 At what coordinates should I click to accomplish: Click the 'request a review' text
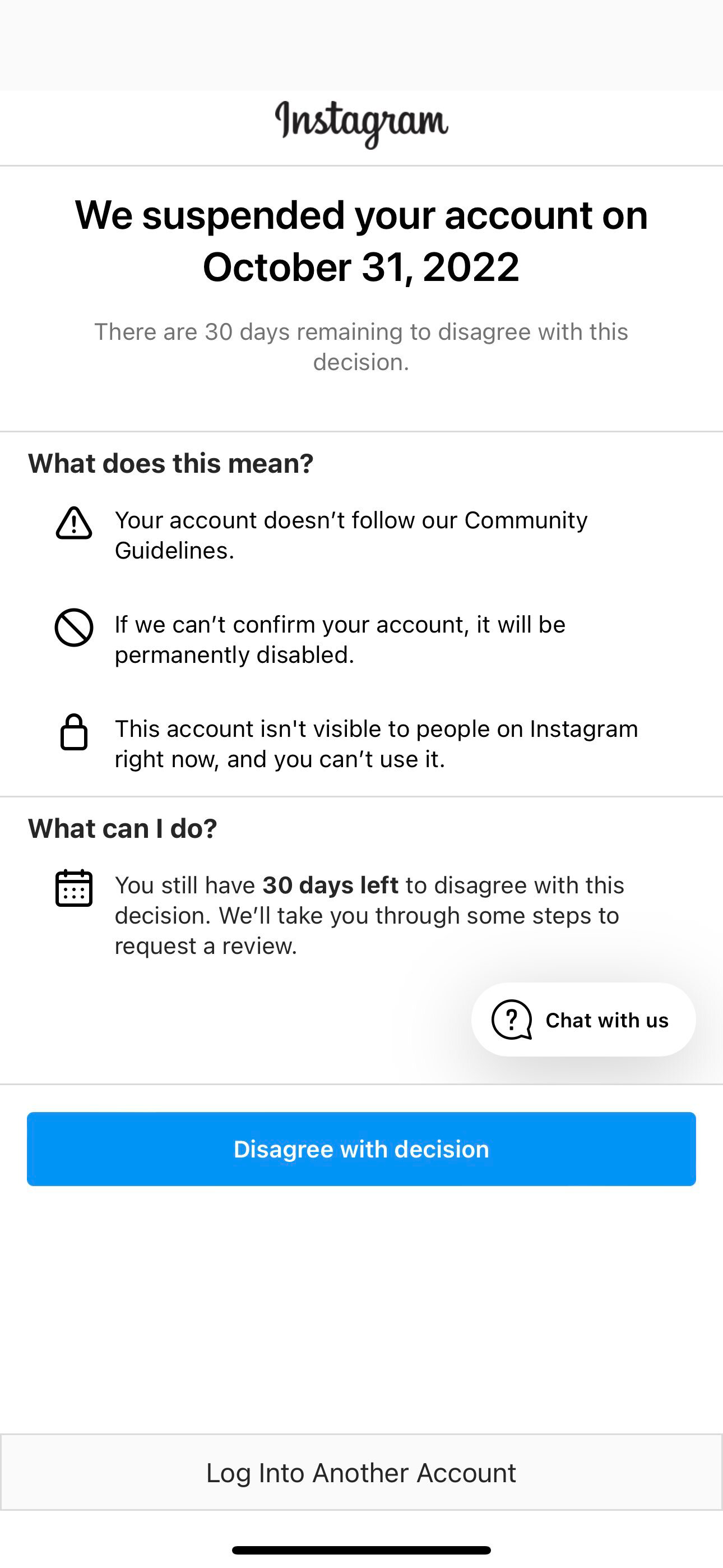pyautogui.click(x=206, y=946)
